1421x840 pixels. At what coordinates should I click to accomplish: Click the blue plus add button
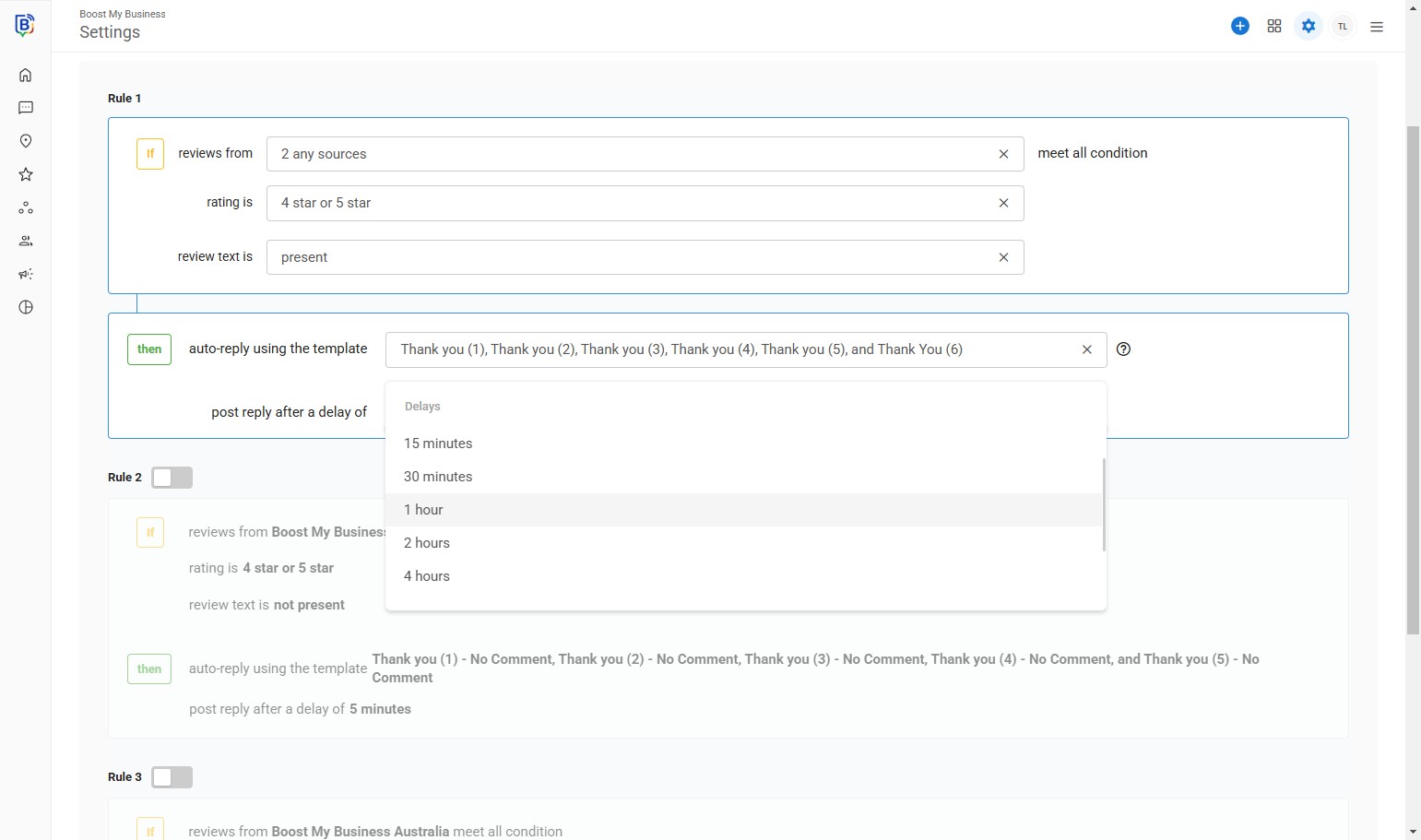tap(1240, 26)
